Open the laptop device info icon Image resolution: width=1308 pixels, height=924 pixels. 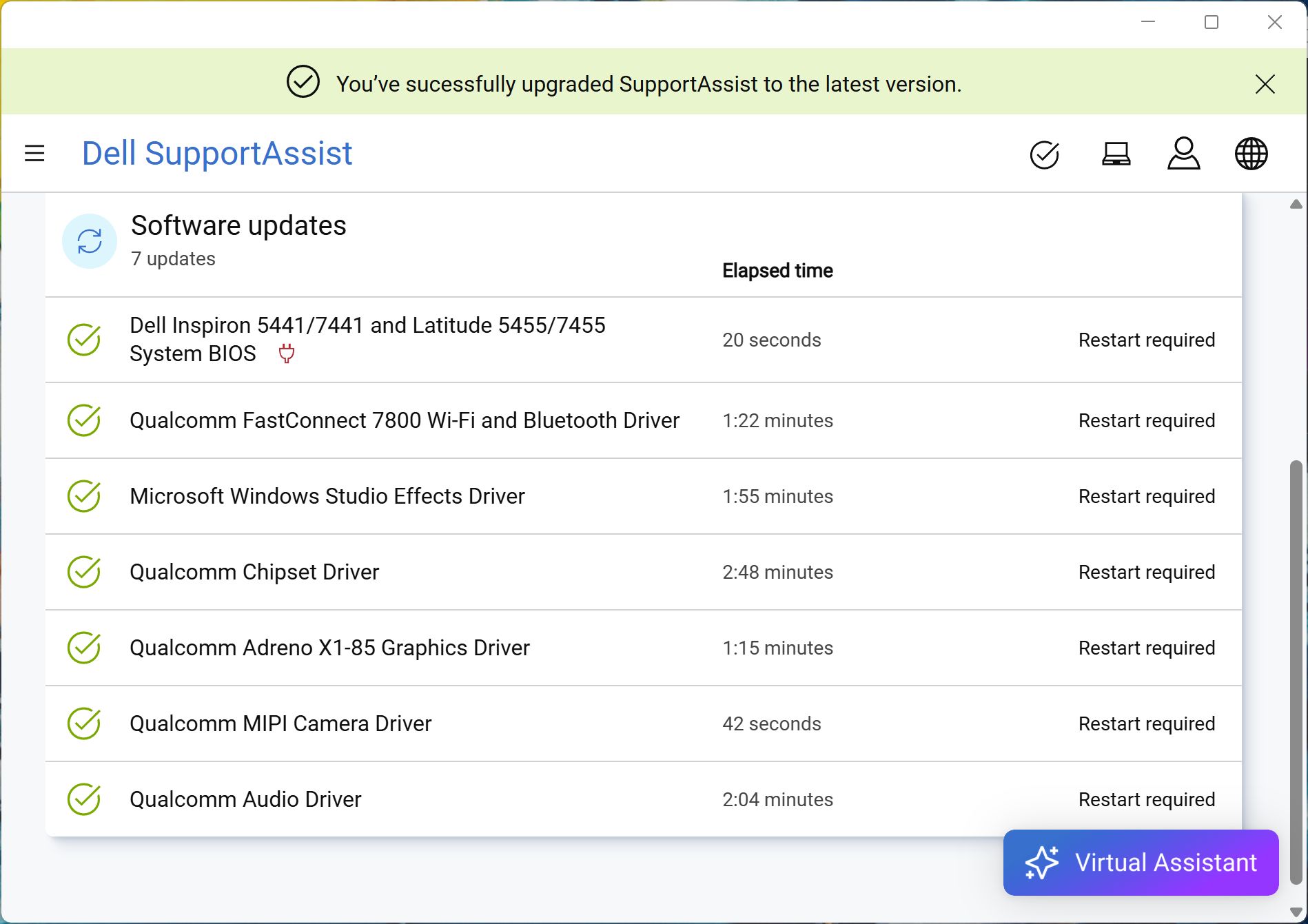click(x=1116, y=154)
